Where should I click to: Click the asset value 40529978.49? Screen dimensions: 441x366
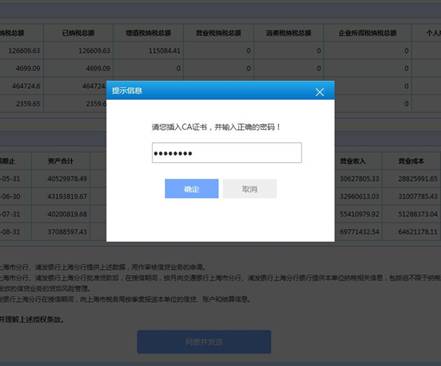point(67,179)
